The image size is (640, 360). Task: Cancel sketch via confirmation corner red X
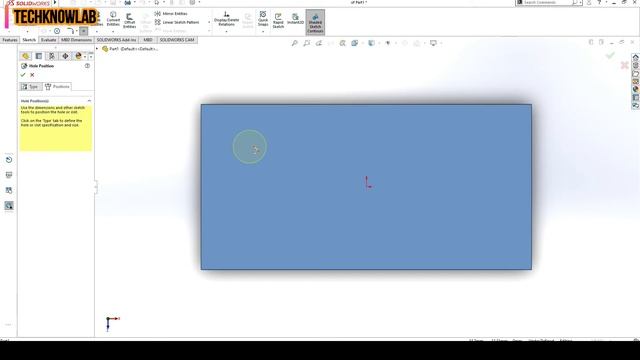[x=624, y=65]
